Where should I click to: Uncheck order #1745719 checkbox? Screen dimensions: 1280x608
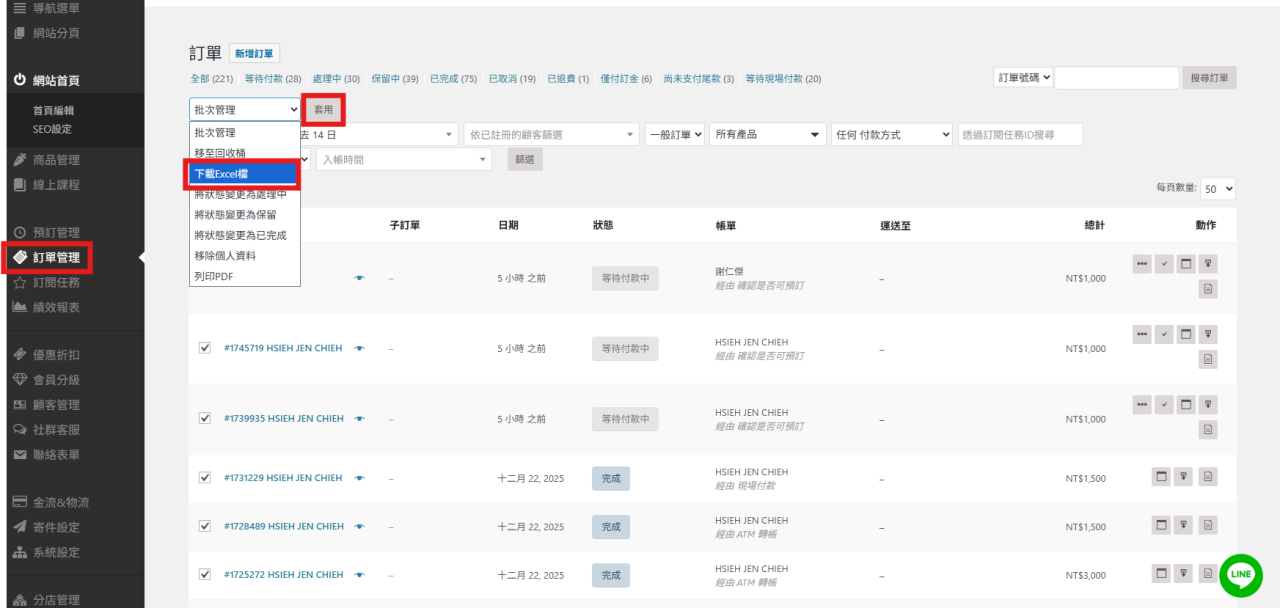[x=205, y=348]
